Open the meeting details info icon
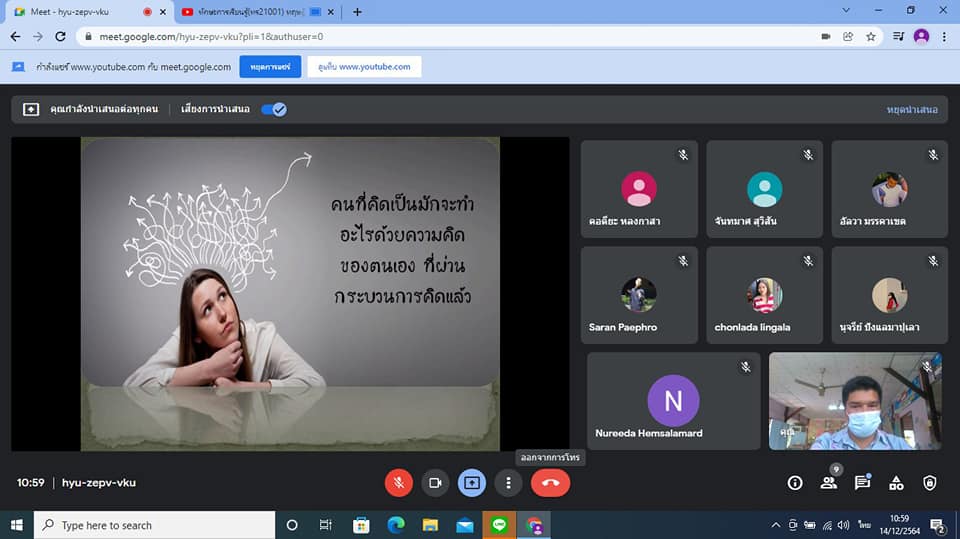 (x=795, y=483)
